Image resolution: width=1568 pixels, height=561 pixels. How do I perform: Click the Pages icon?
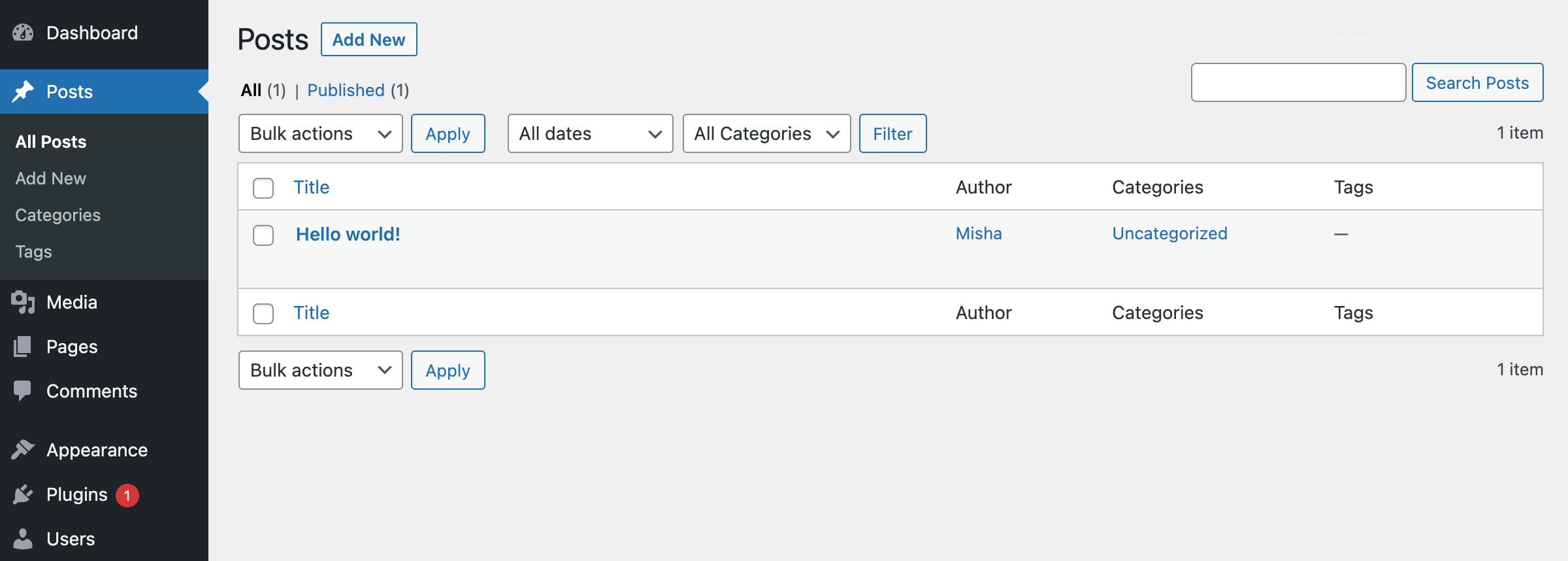pyautogui.click(x=23, y=347)
